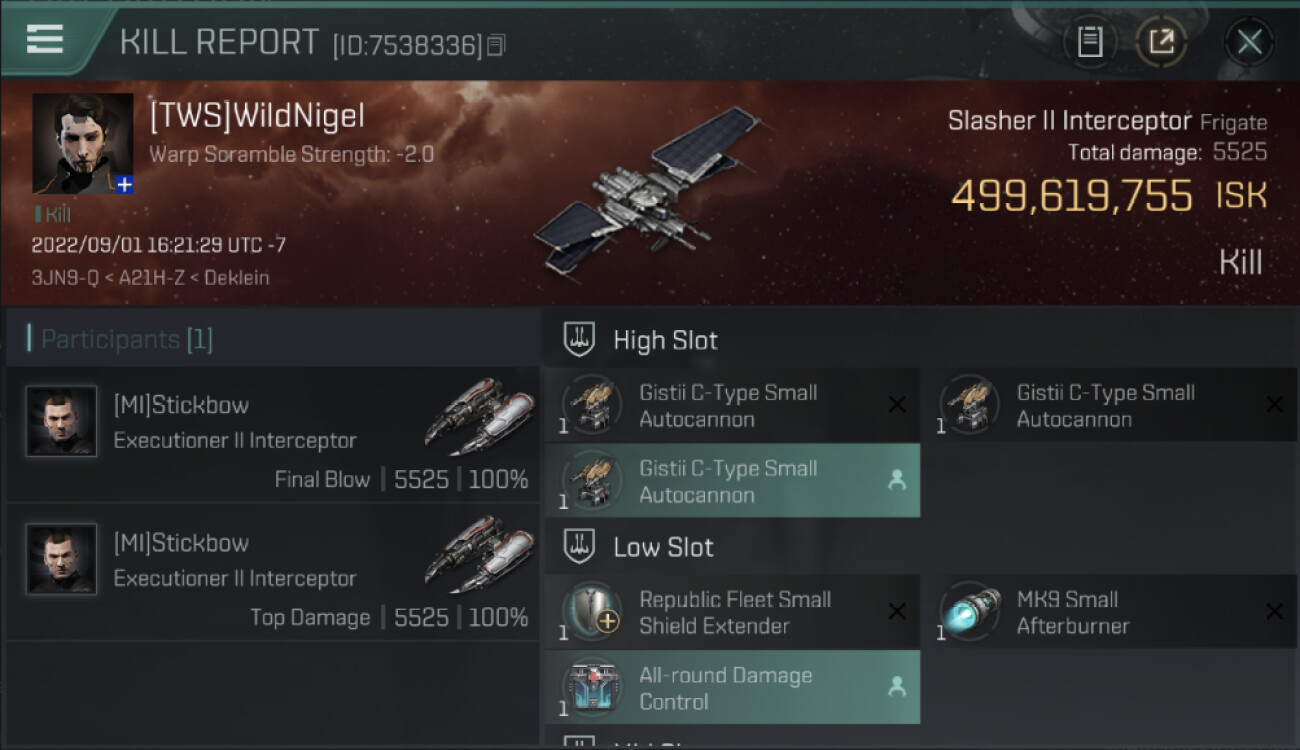The image size is (1300, 750).
Task: Open the Participants [1] tab
Action: (x=120, y=339)
